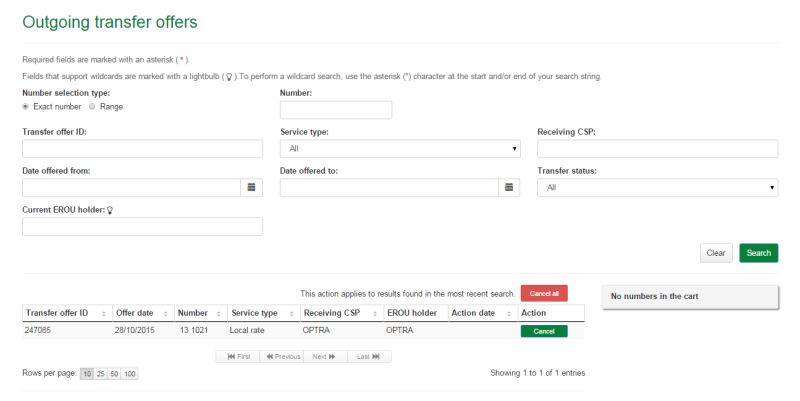Focus the Number input field
Image resolution: width=800 pixels, height=401 pixels.
(x=336, y=110)
